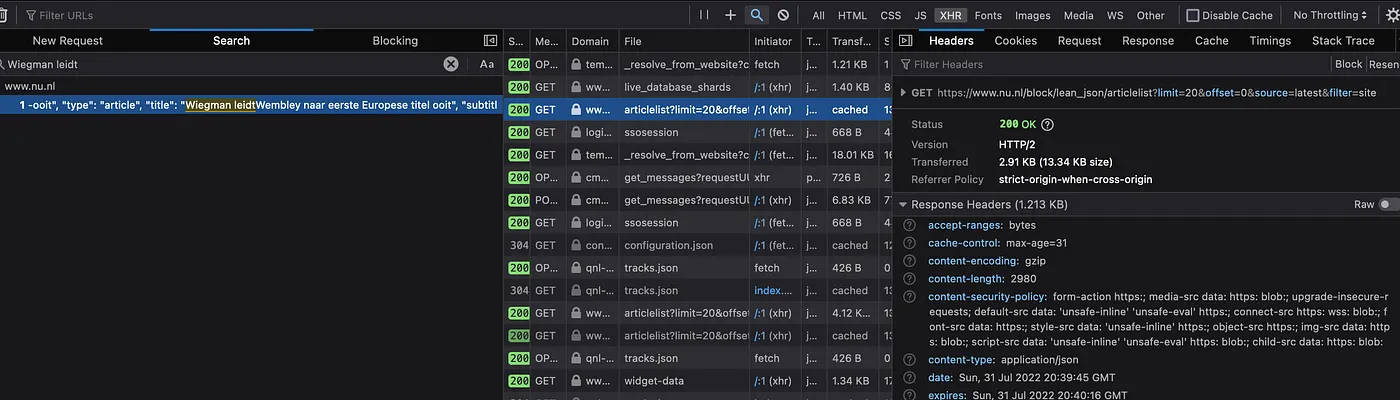This screenshot has width=1400, height=400.
Task: Expand the GET request URL details
Action: (x=904, y=93)
